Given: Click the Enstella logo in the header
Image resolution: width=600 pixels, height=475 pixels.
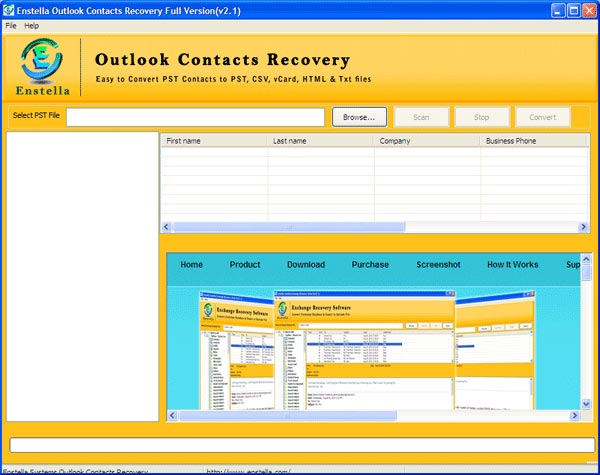Looking at the screenshot, I should click(41, 66).
